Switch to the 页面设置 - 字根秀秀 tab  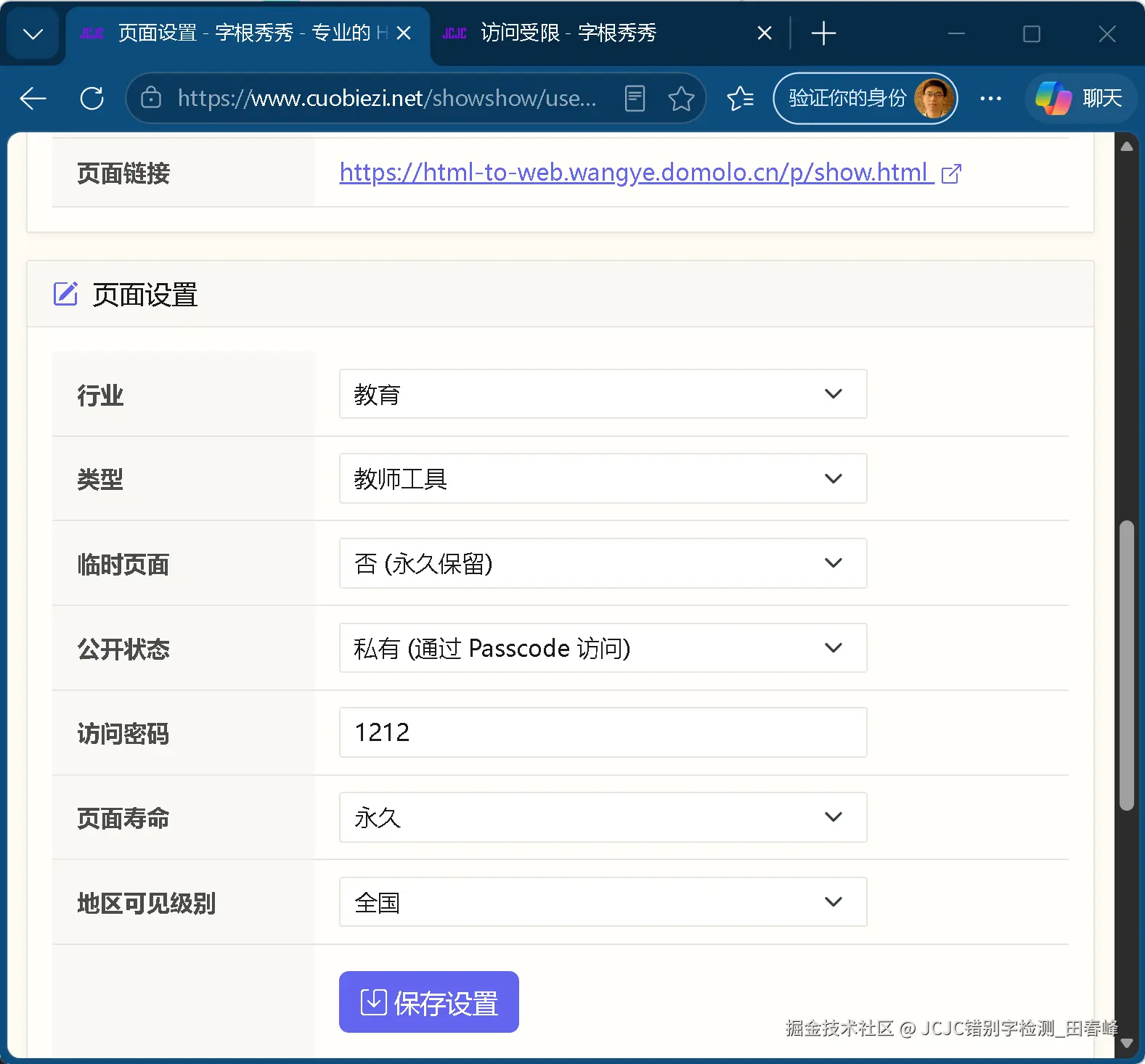click(x=247, y=33)
